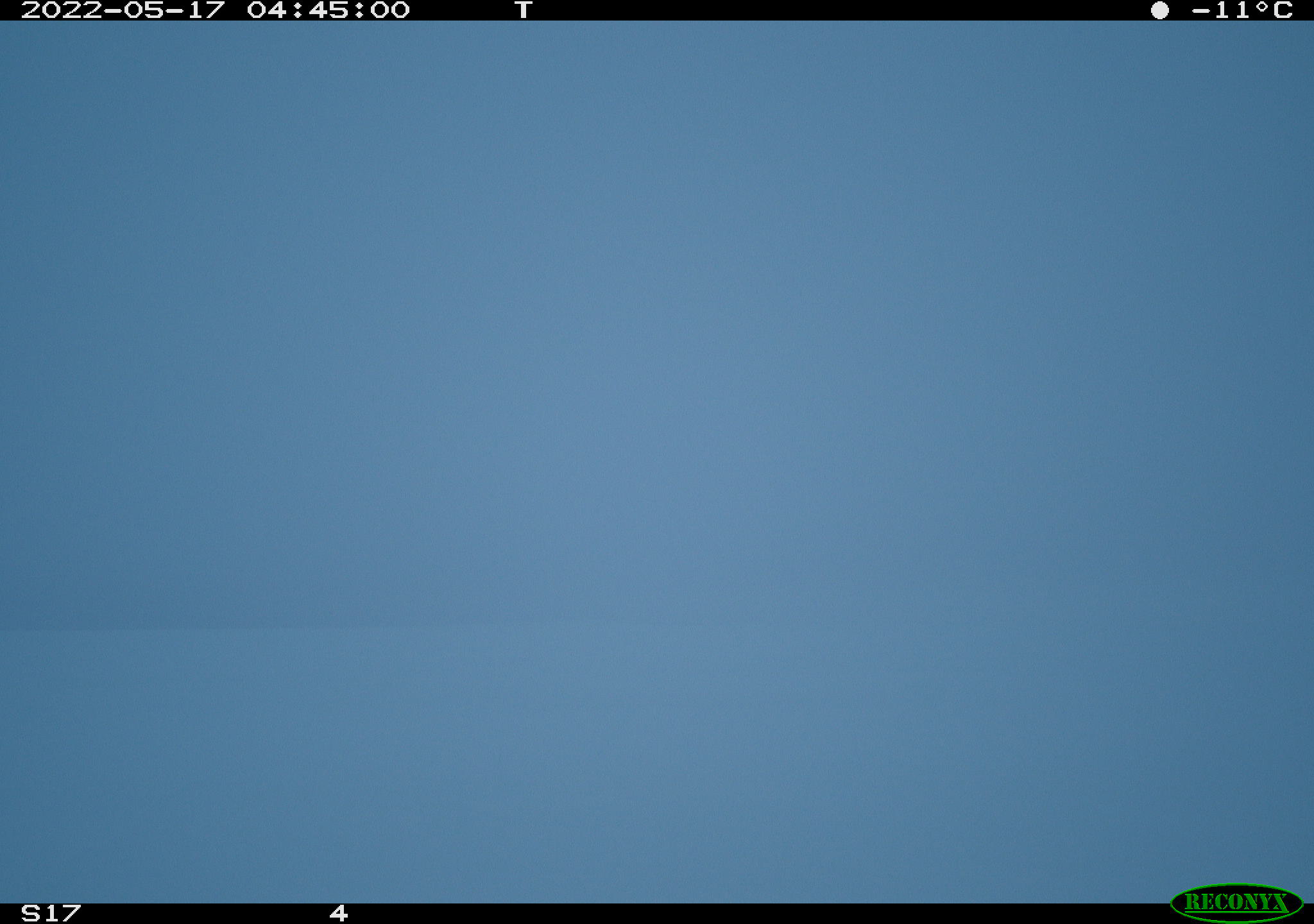This screenshot has width=1314, height=924.
Task: Click the image number 4 in the footer
Action: [x=339, y=913]
